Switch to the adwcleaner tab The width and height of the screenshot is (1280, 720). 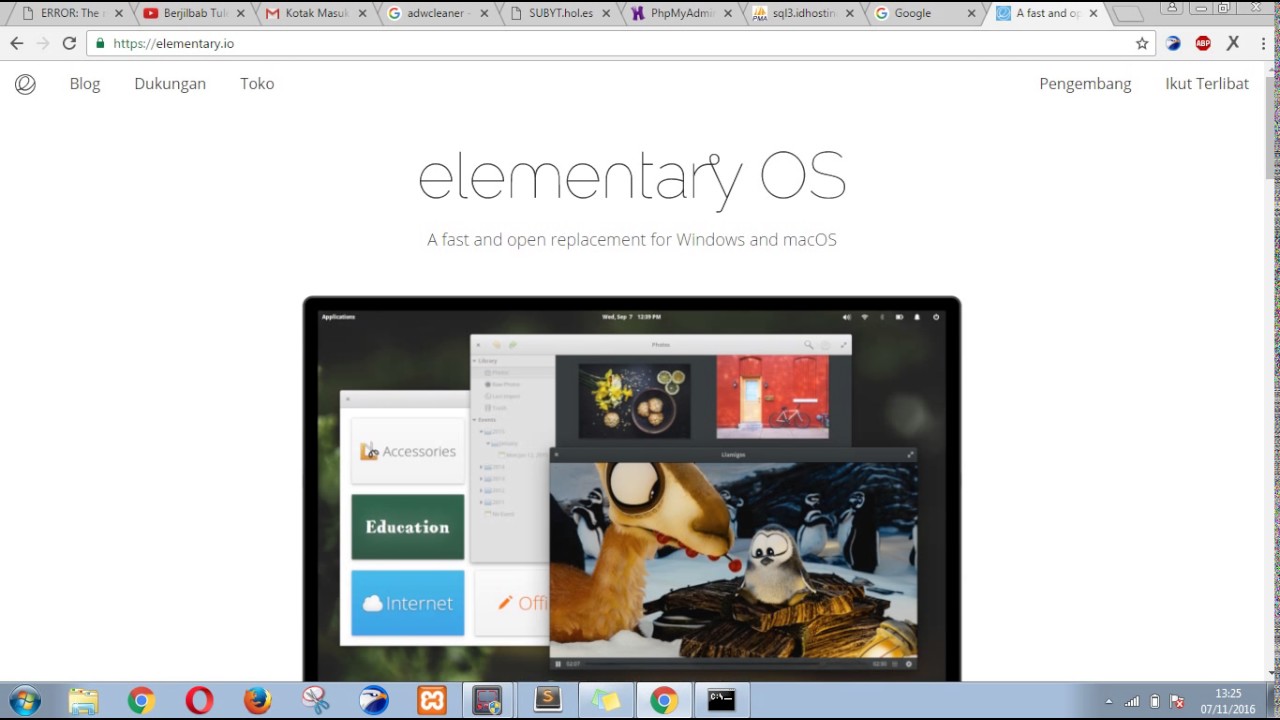coord(437,14)
